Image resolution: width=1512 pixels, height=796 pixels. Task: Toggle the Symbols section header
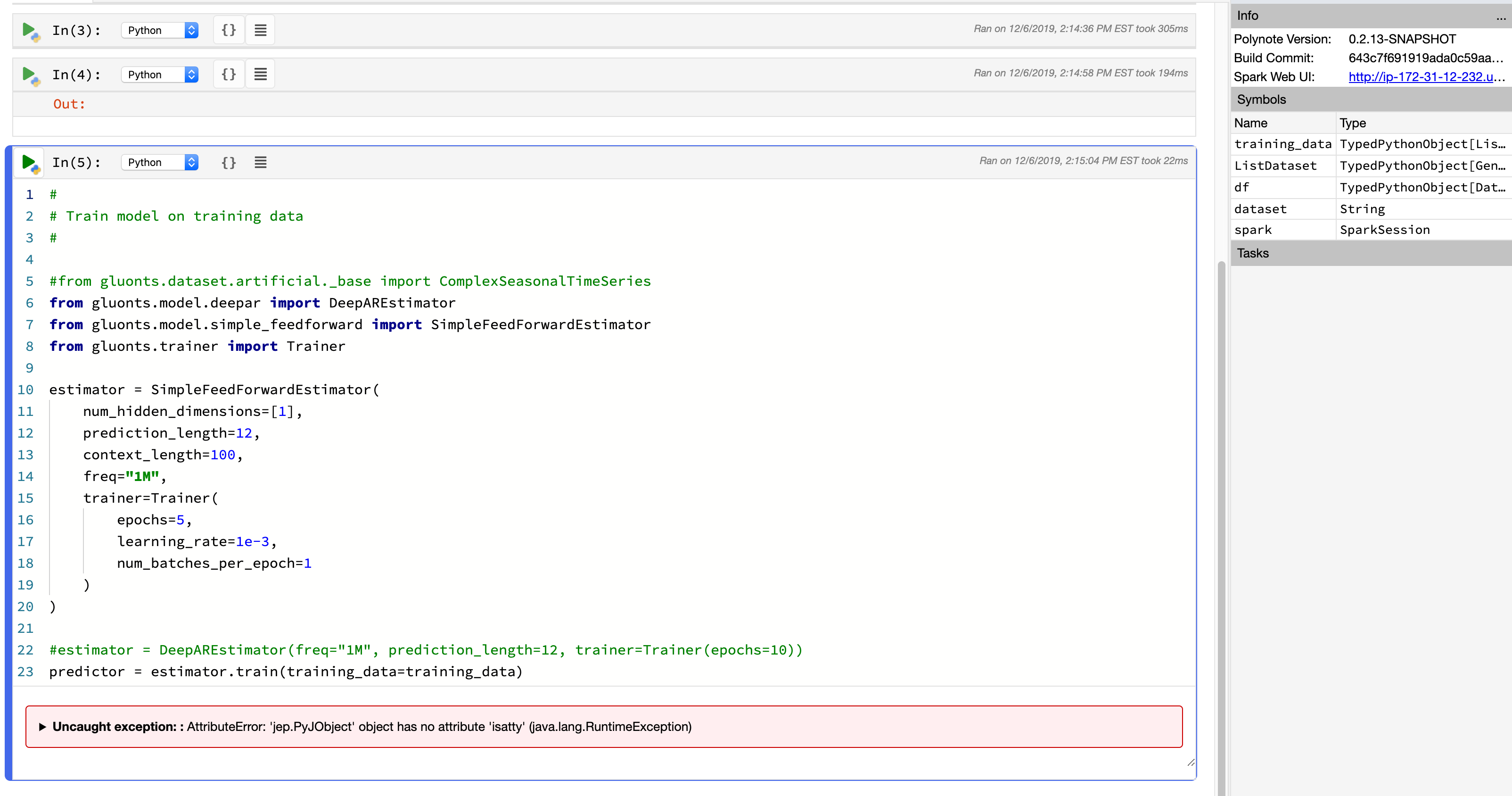click(x=1261, y=99)
